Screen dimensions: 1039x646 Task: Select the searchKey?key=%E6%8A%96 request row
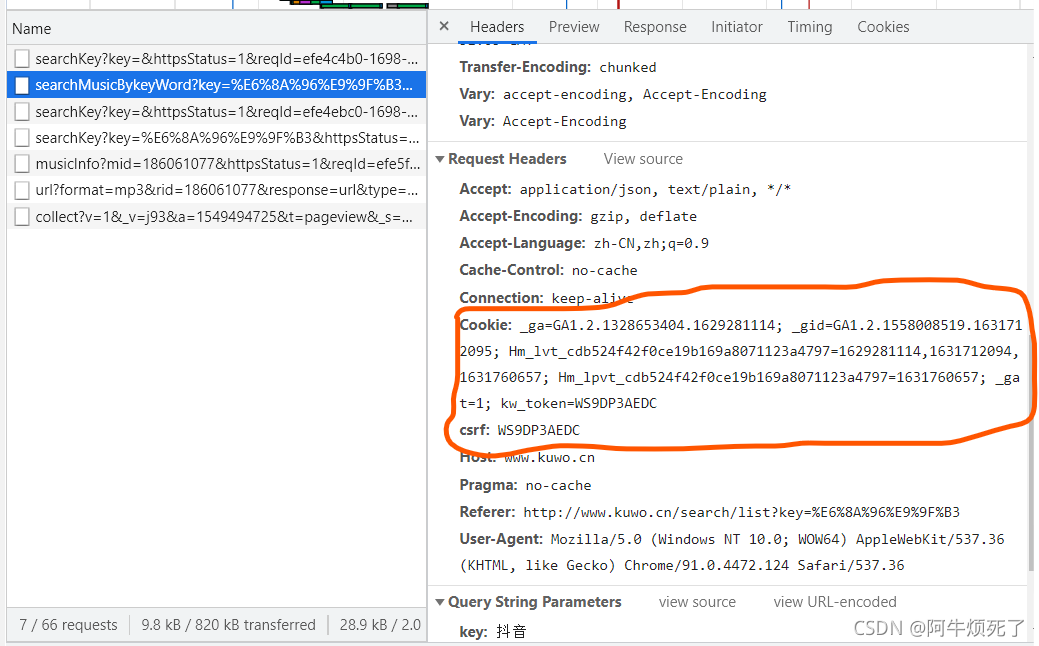[x=217, y=138]
